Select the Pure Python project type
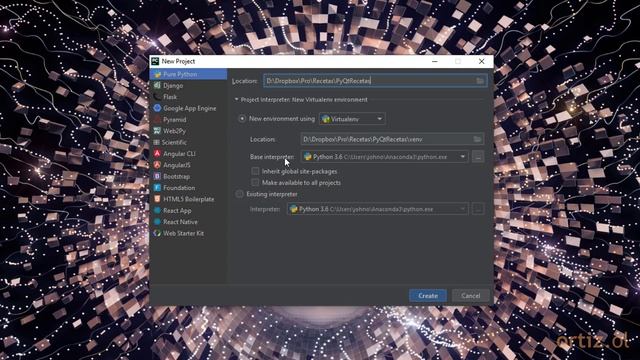 pos(188,74)
